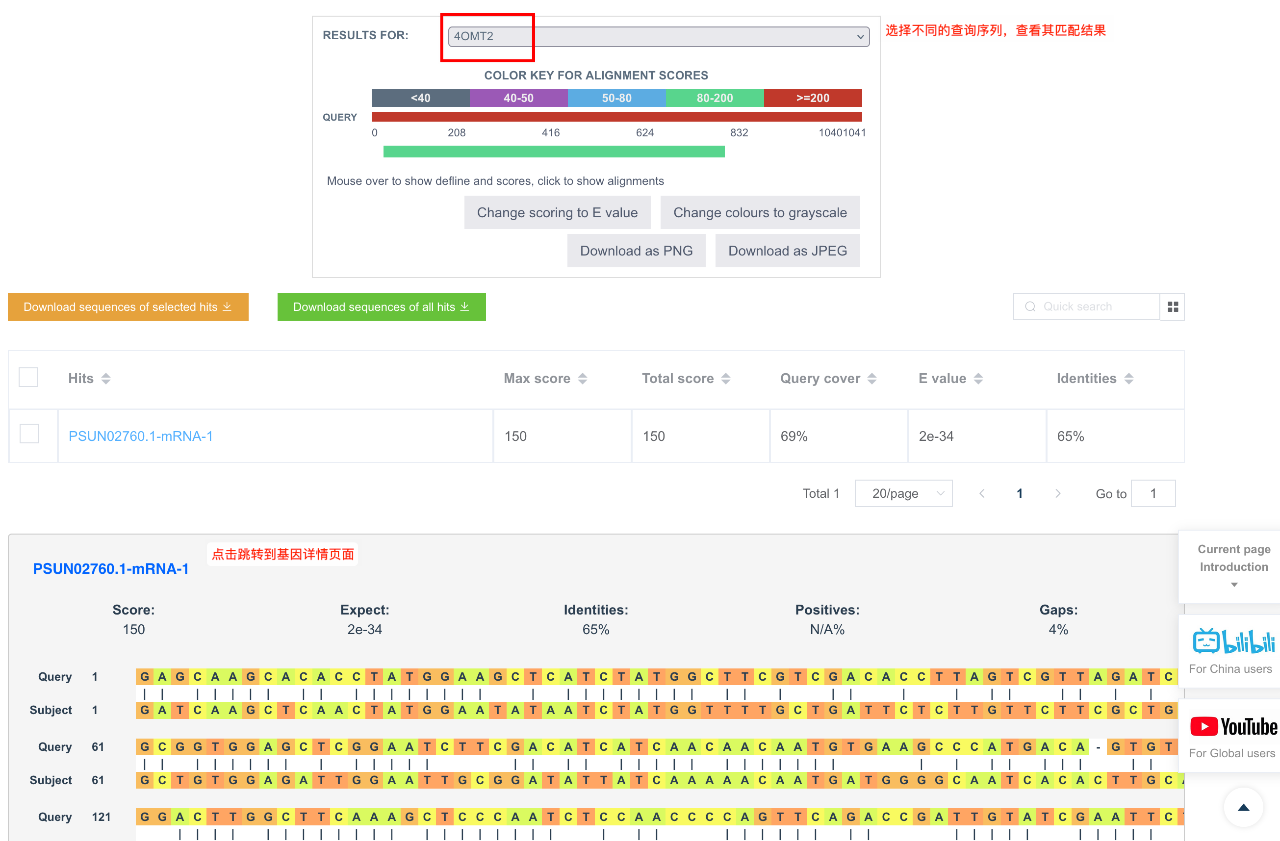Open the RESULTS FOR query dropdown
This screenshot has width=1280, height=841.
coord(658,36)
